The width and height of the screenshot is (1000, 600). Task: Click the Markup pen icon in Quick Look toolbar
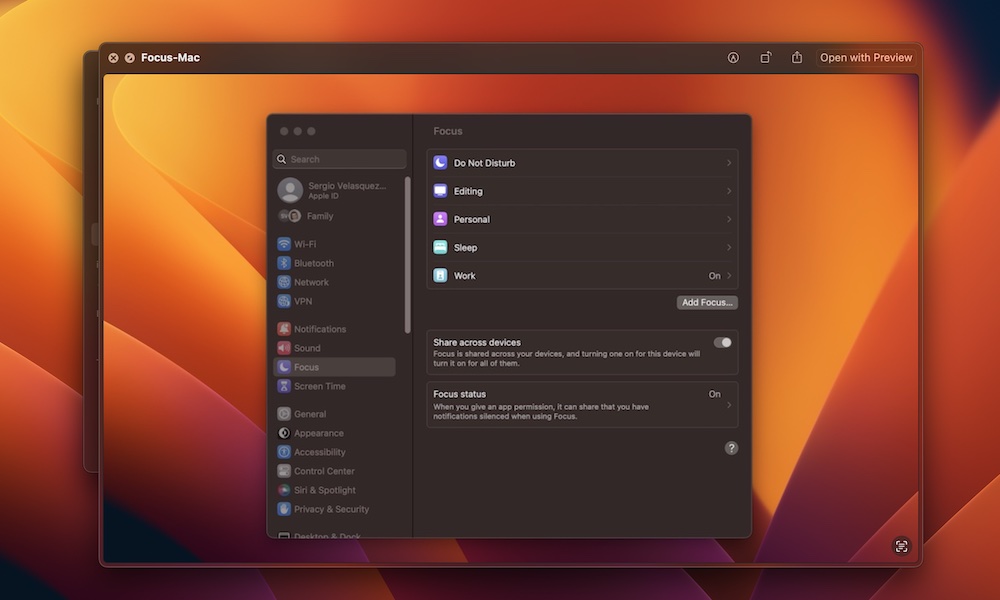click(x=733, y=57)
